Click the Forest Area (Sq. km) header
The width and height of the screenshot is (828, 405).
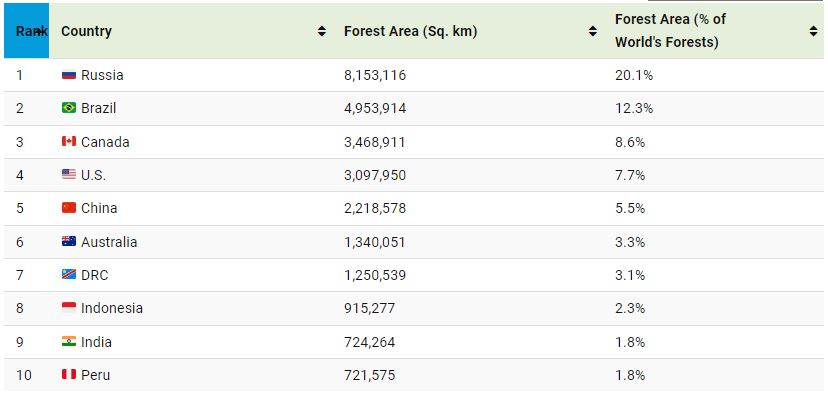(410, 31)
